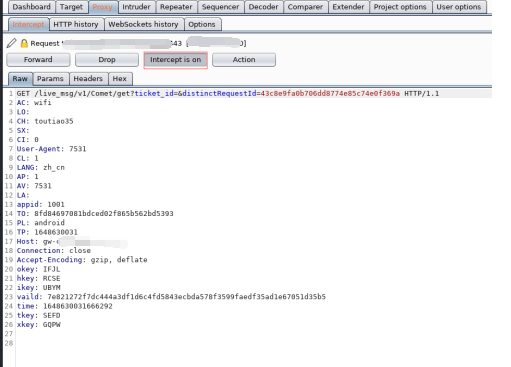The image size is (511, 367).
Task: Open the Comparer tab
Action: tap(305, 7)
